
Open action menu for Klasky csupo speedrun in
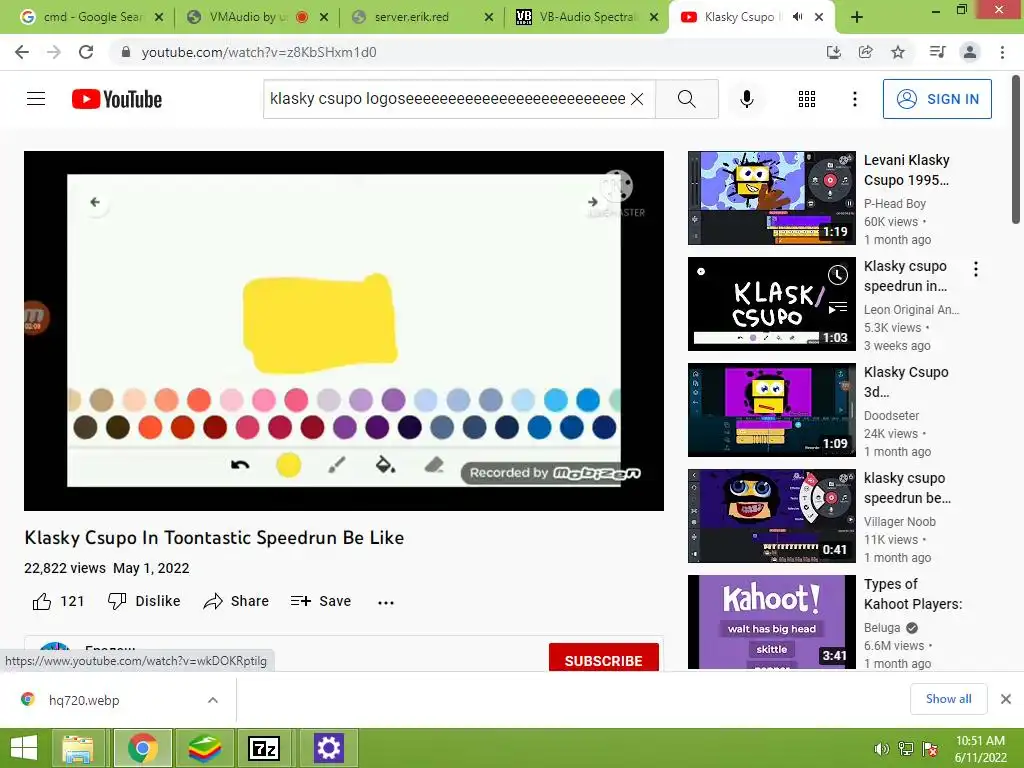click(x=976, y=269)
